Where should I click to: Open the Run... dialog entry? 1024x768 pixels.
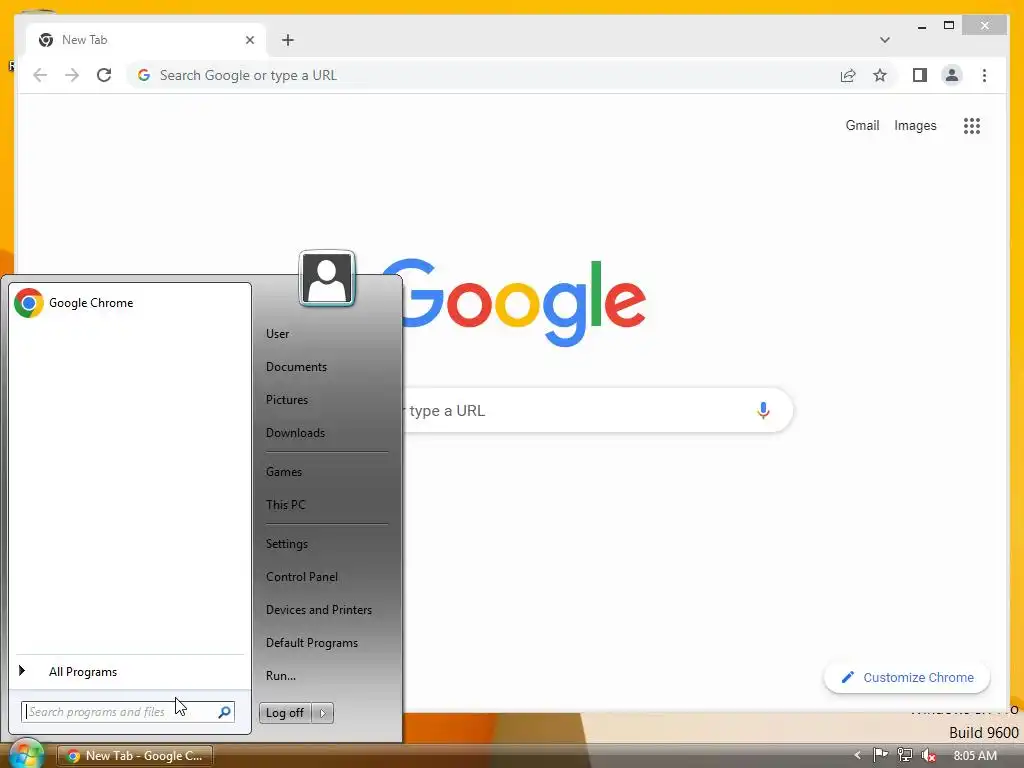click(x=281, y=676)
